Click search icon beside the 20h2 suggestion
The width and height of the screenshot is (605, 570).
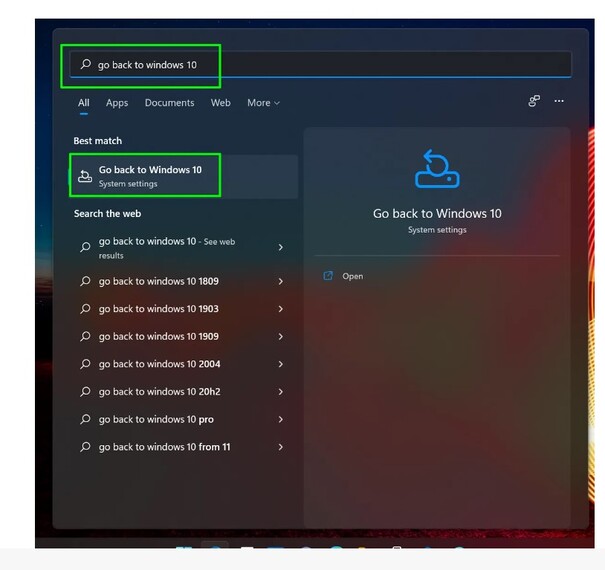coord(85,391)
